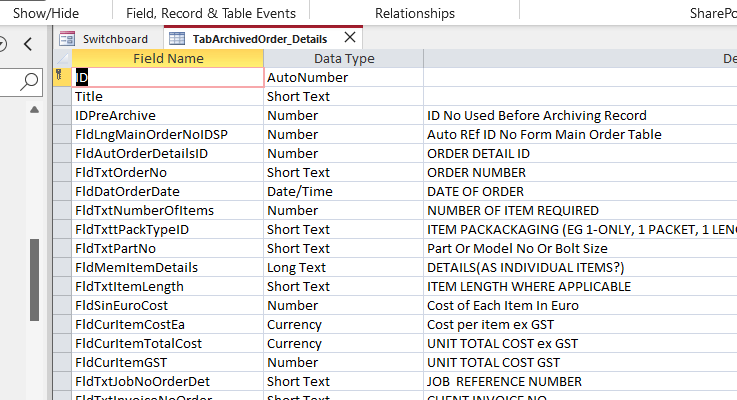Image resolution: width=737 pixels, height=400 pixels.
Task: Click description 'Auto REf ID No Form Main Order Table'
Action: point(544,134)
